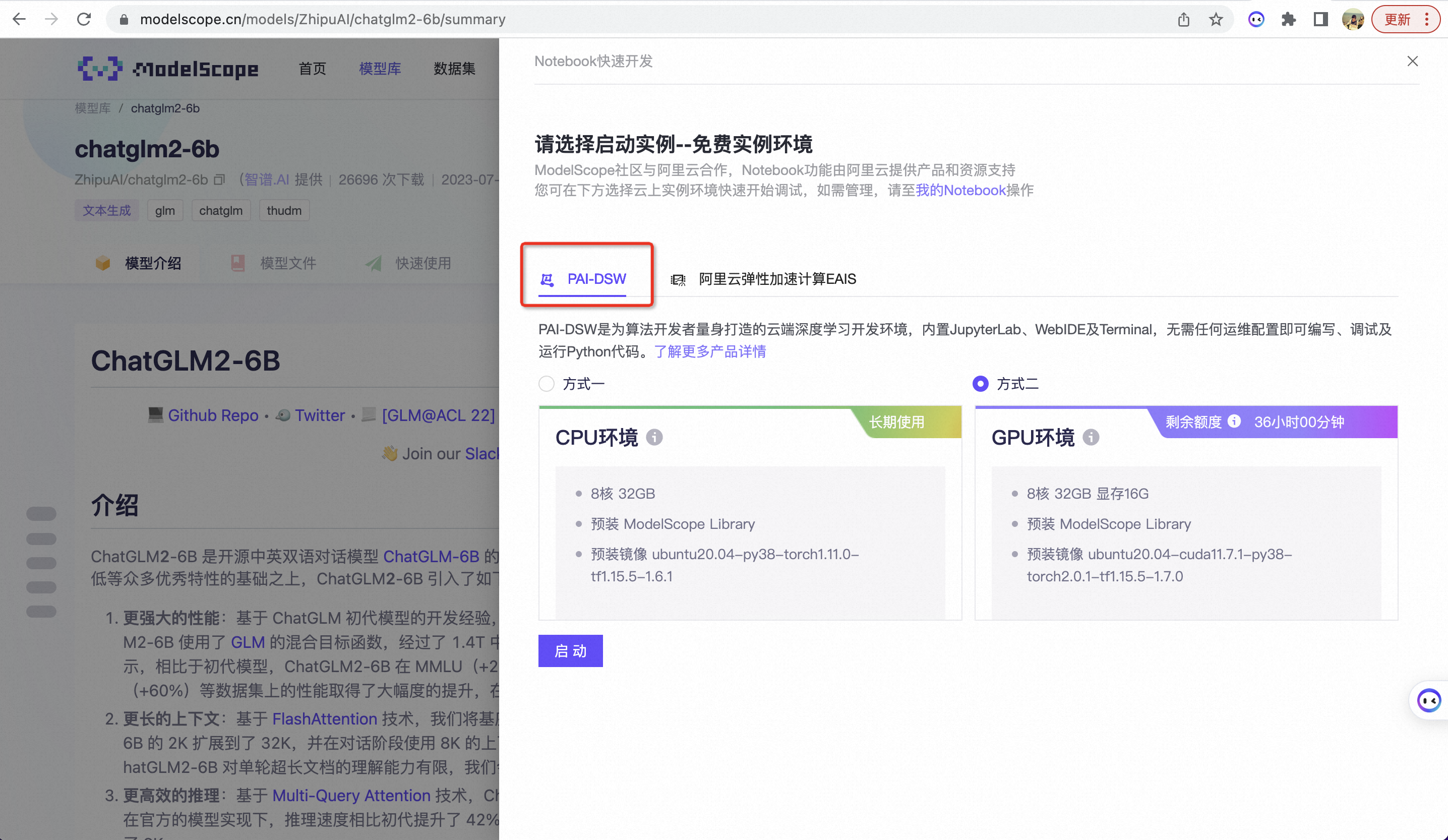Toggle the browser side panel icon
The width and height of the screenshot is (1448, 840).
pyautogui.click(x=1320, y=20)
